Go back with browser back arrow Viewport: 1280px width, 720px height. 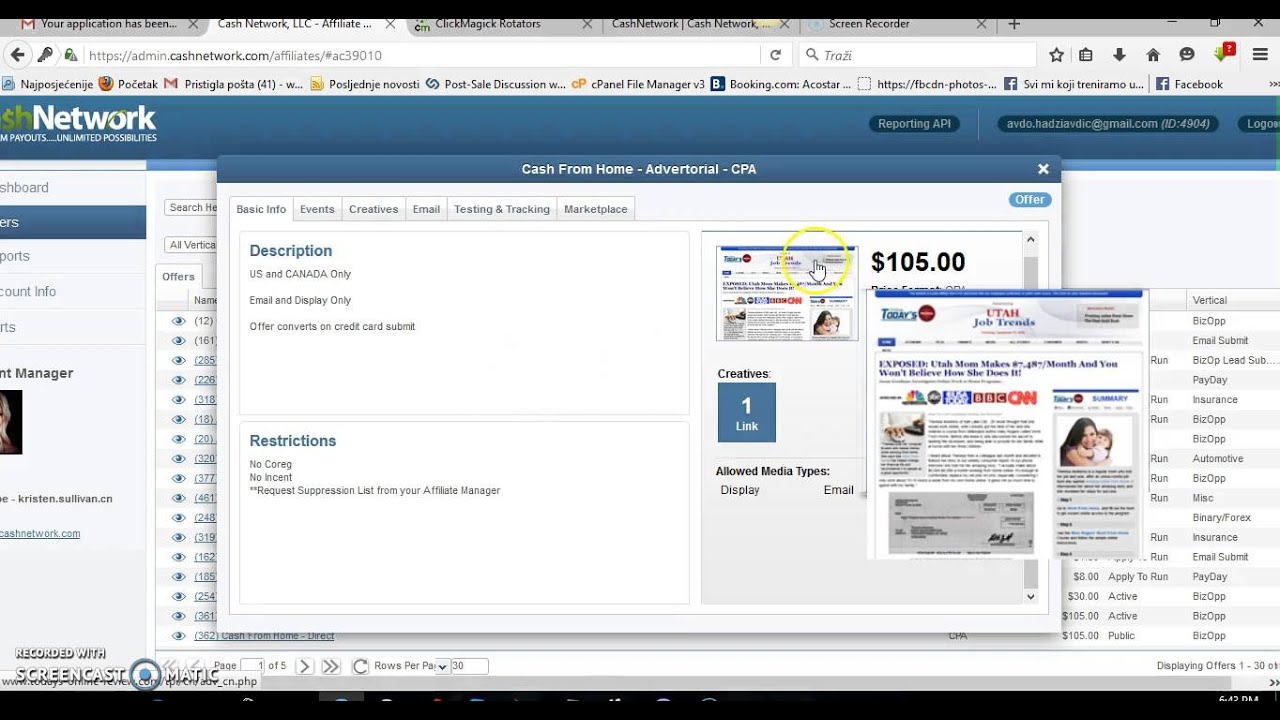(x=16, y=55)
